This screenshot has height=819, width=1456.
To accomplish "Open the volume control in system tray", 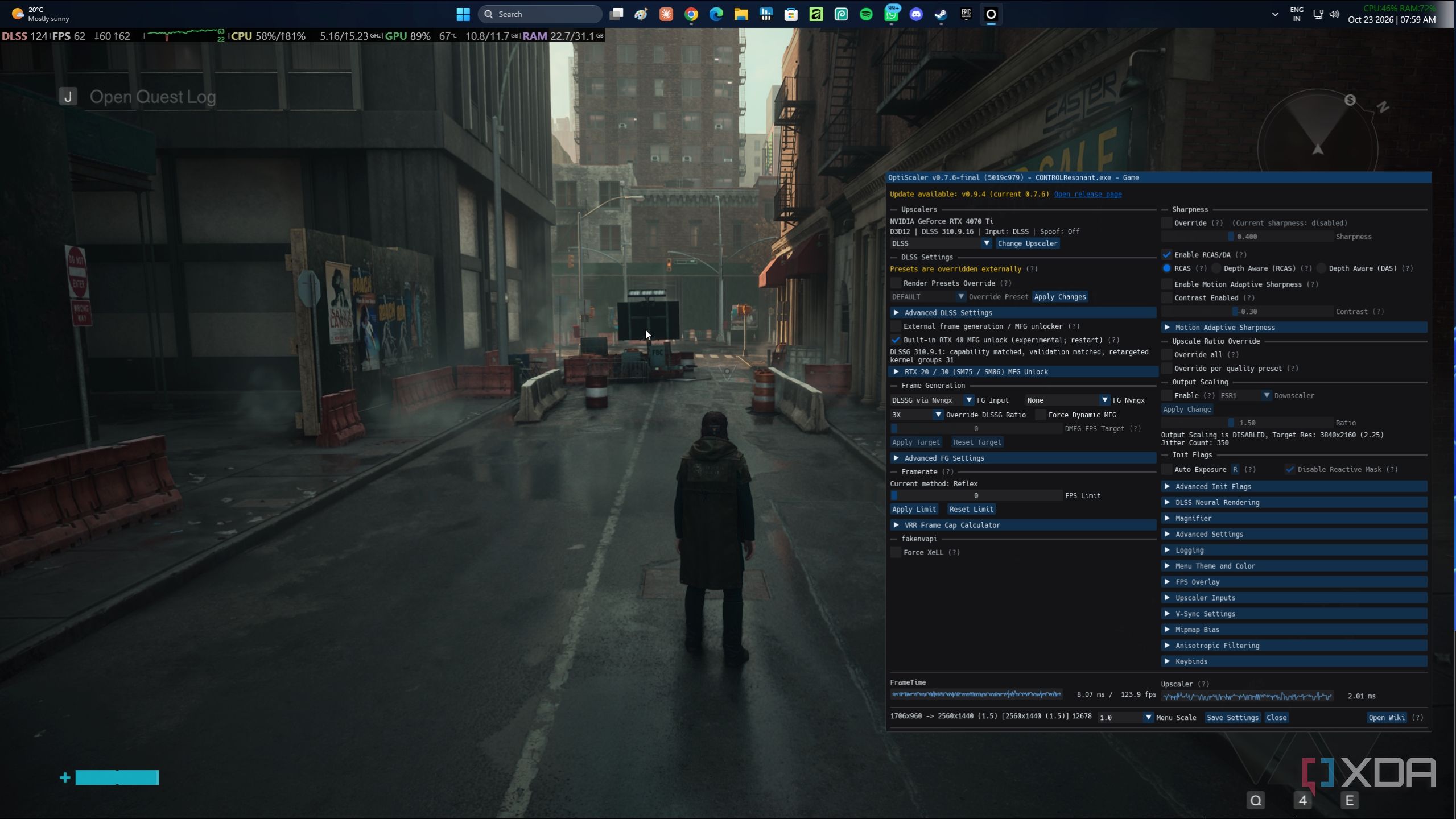I will click(1334, 14).
